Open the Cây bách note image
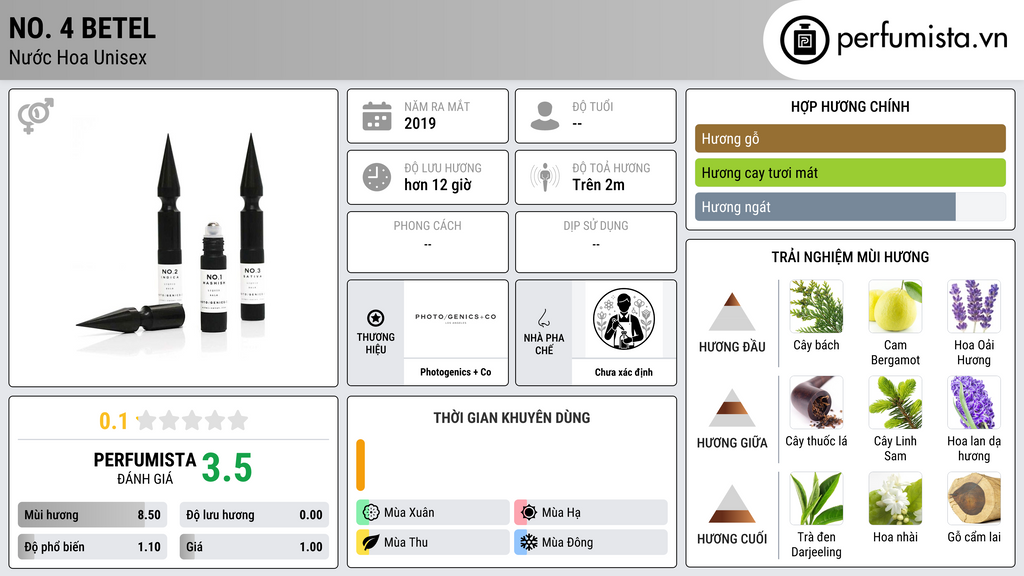1024x576 pixels. [x=816, y=307]
